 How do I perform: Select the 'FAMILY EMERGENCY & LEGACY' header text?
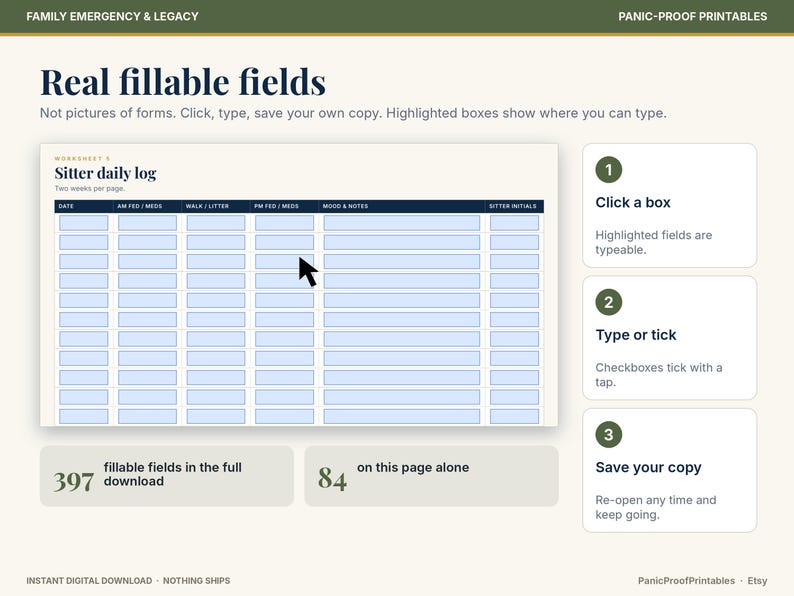[112, 17]
